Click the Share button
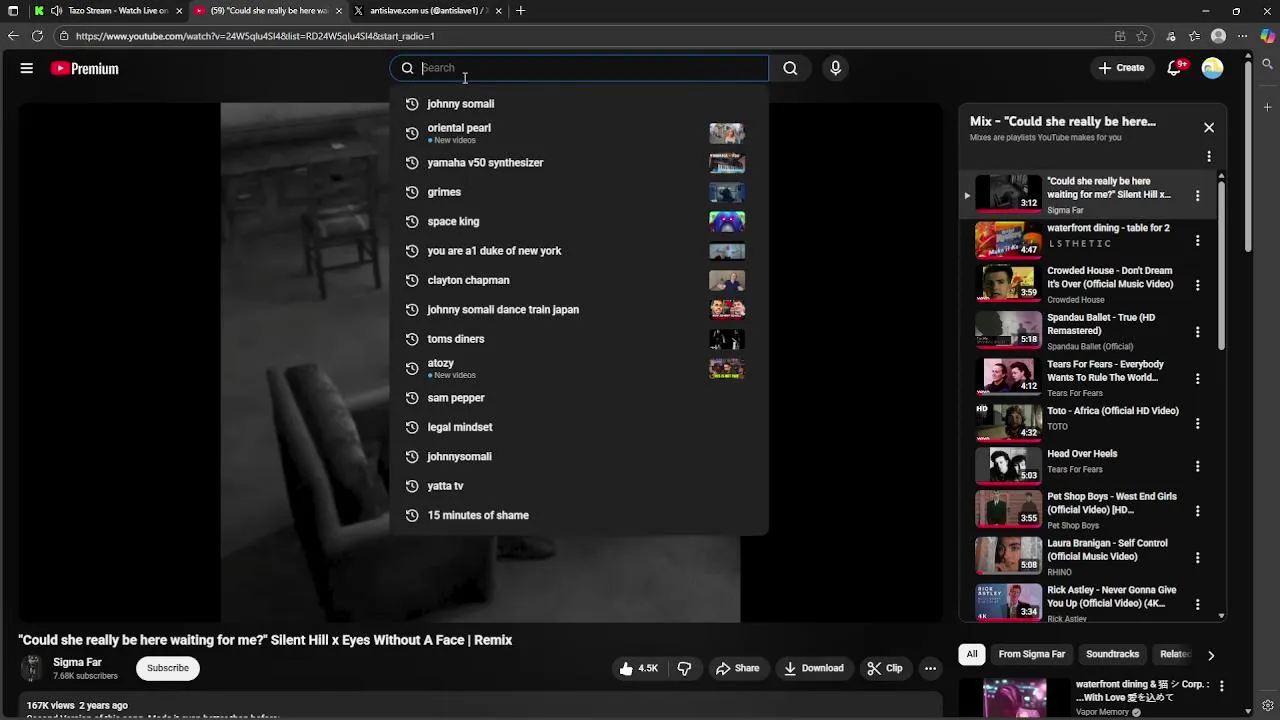 (x=737, y=668)
